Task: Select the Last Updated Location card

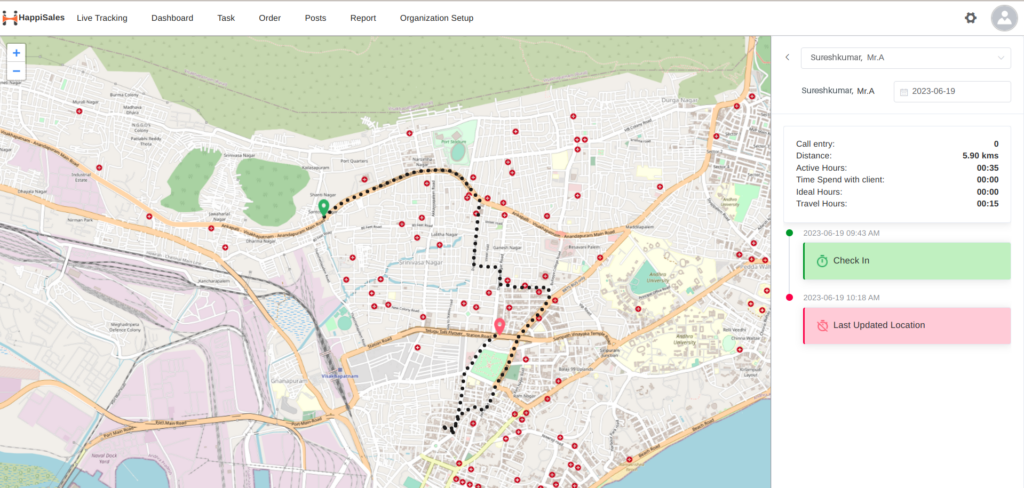Action: coord(906,325)
